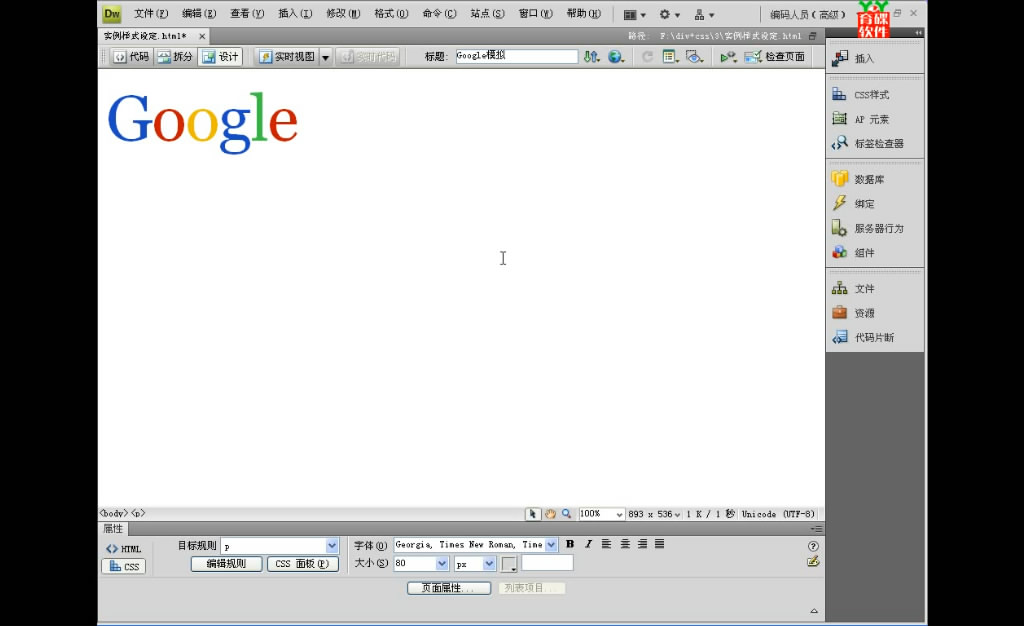Screen dimensions: 1024x626
Task: Open the 实时视图 options dropdown arrow
Action: coord(325,57)
